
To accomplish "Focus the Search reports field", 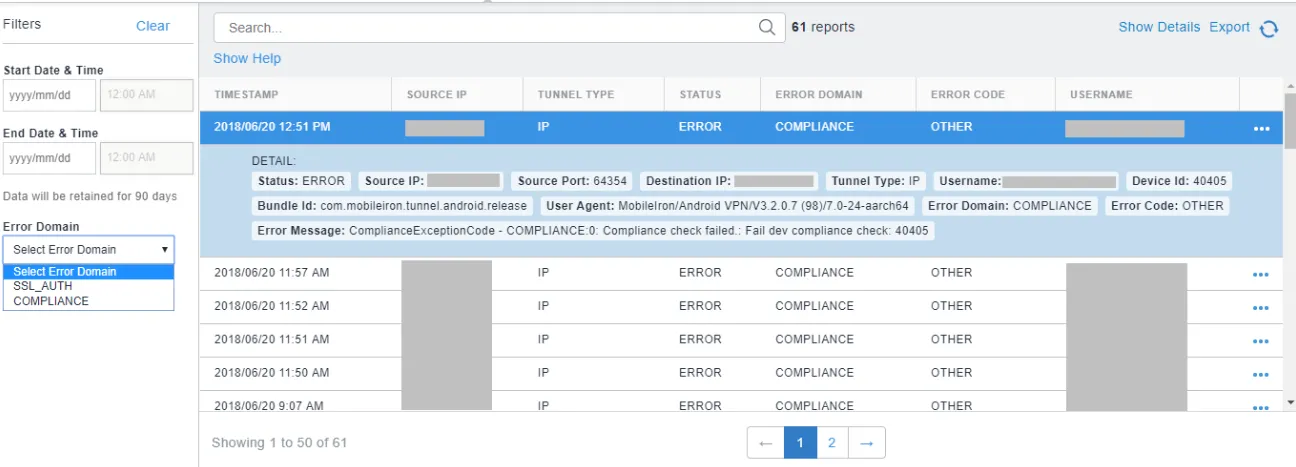I will point(499,28).
